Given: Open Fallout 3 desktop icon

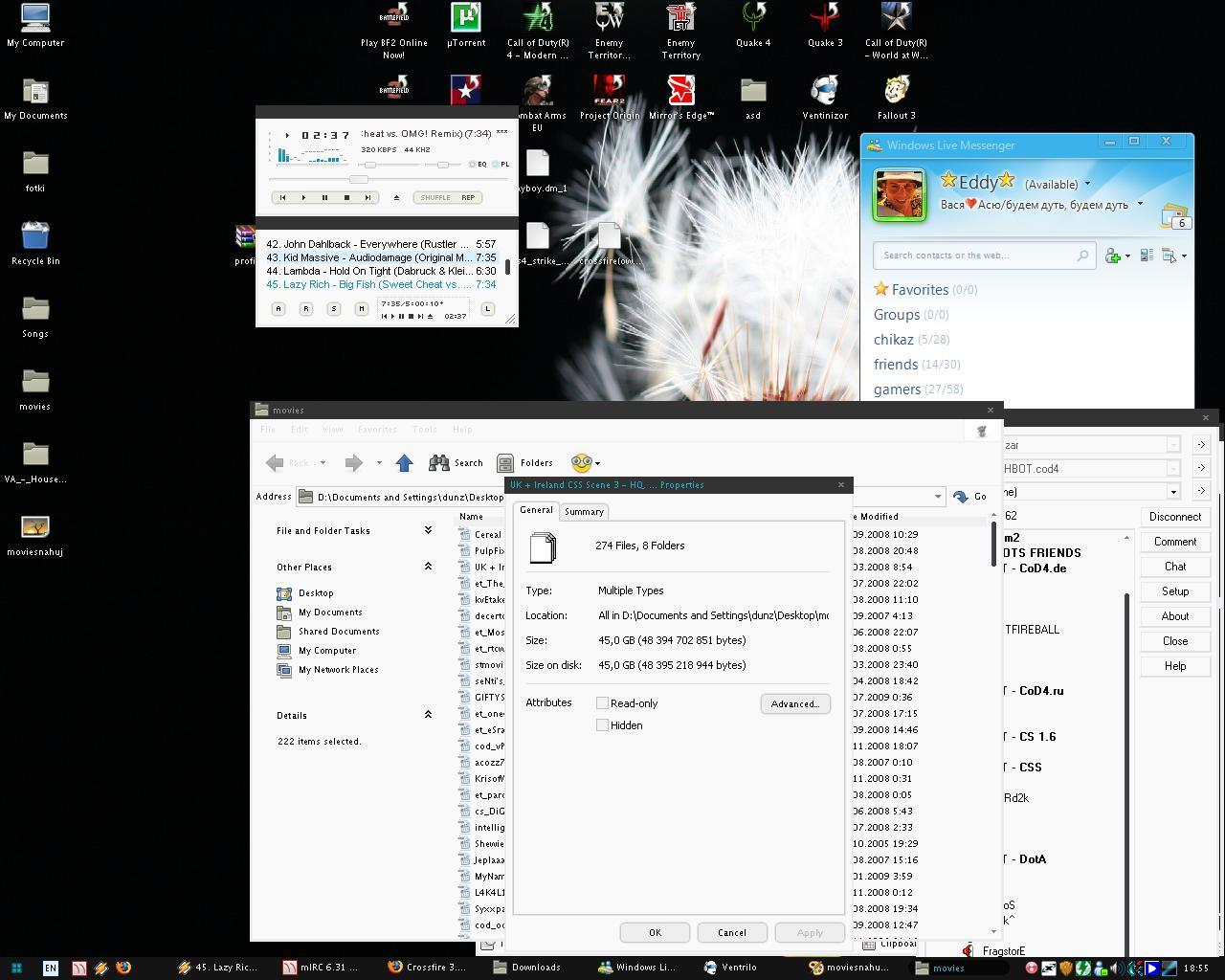Looking at the screenshot, I should coord(897,99).
